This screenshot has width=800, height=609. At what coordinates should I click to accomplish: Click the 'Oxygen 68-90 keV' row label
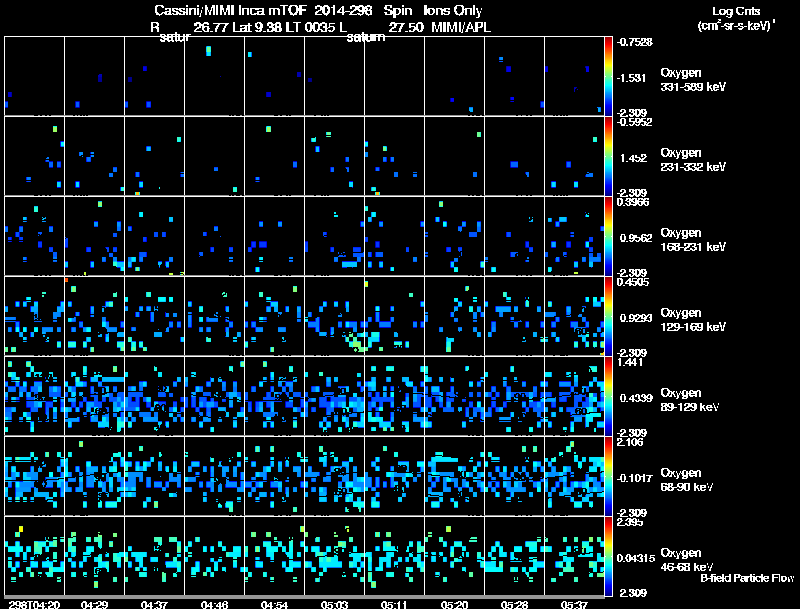click(687, 480)
